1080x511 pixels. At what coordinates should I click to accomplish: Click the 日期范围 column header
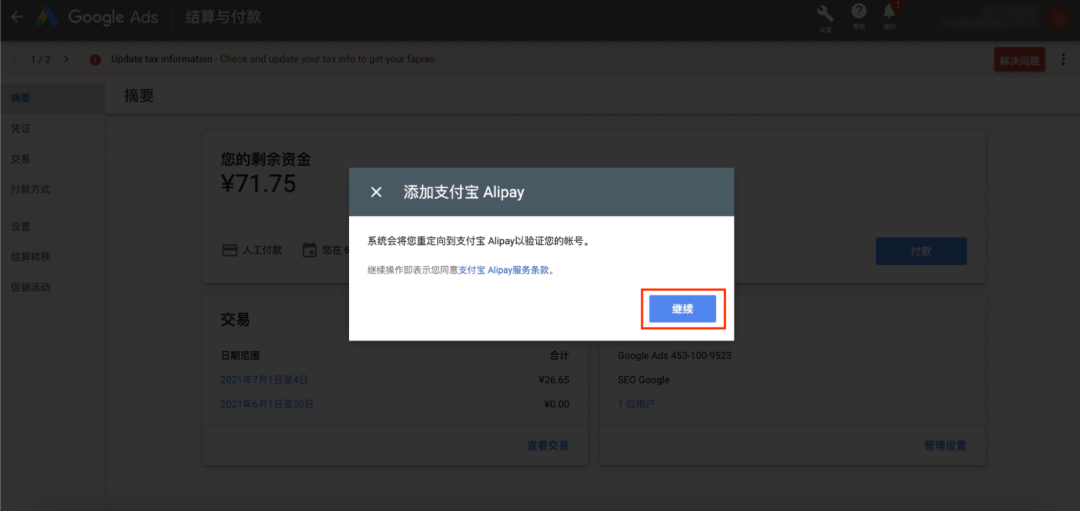click(x=240, y=356)
